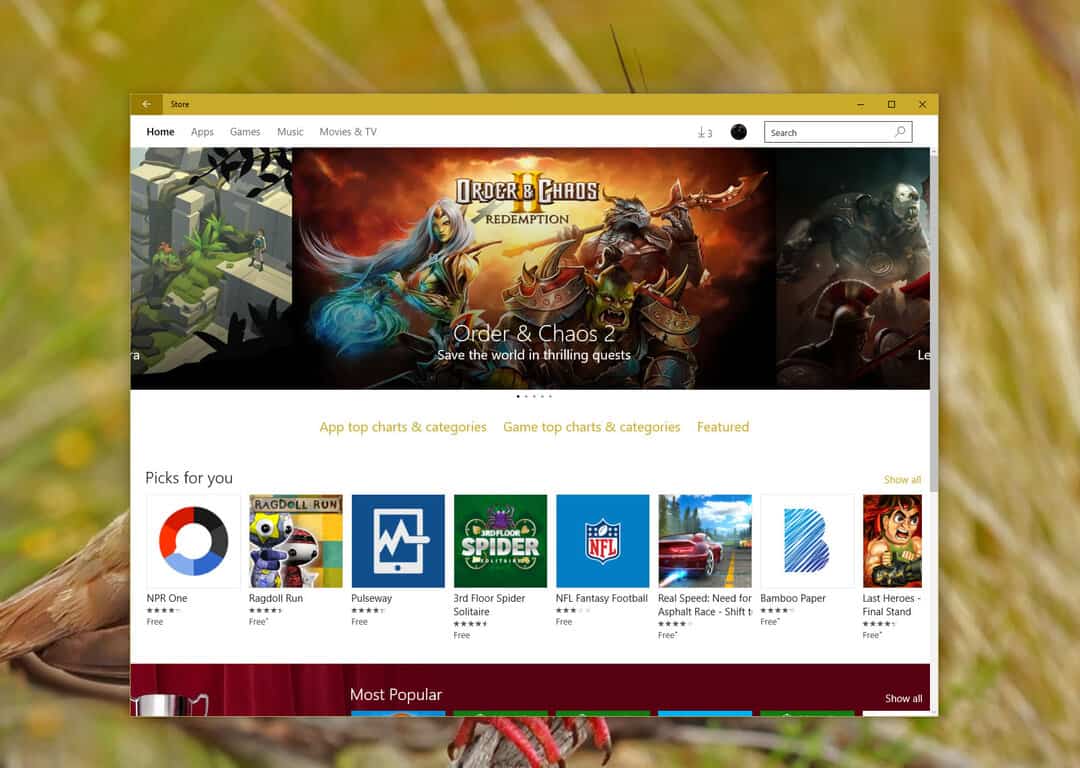Open the Bamboo Paper app icon

[807, 541]
